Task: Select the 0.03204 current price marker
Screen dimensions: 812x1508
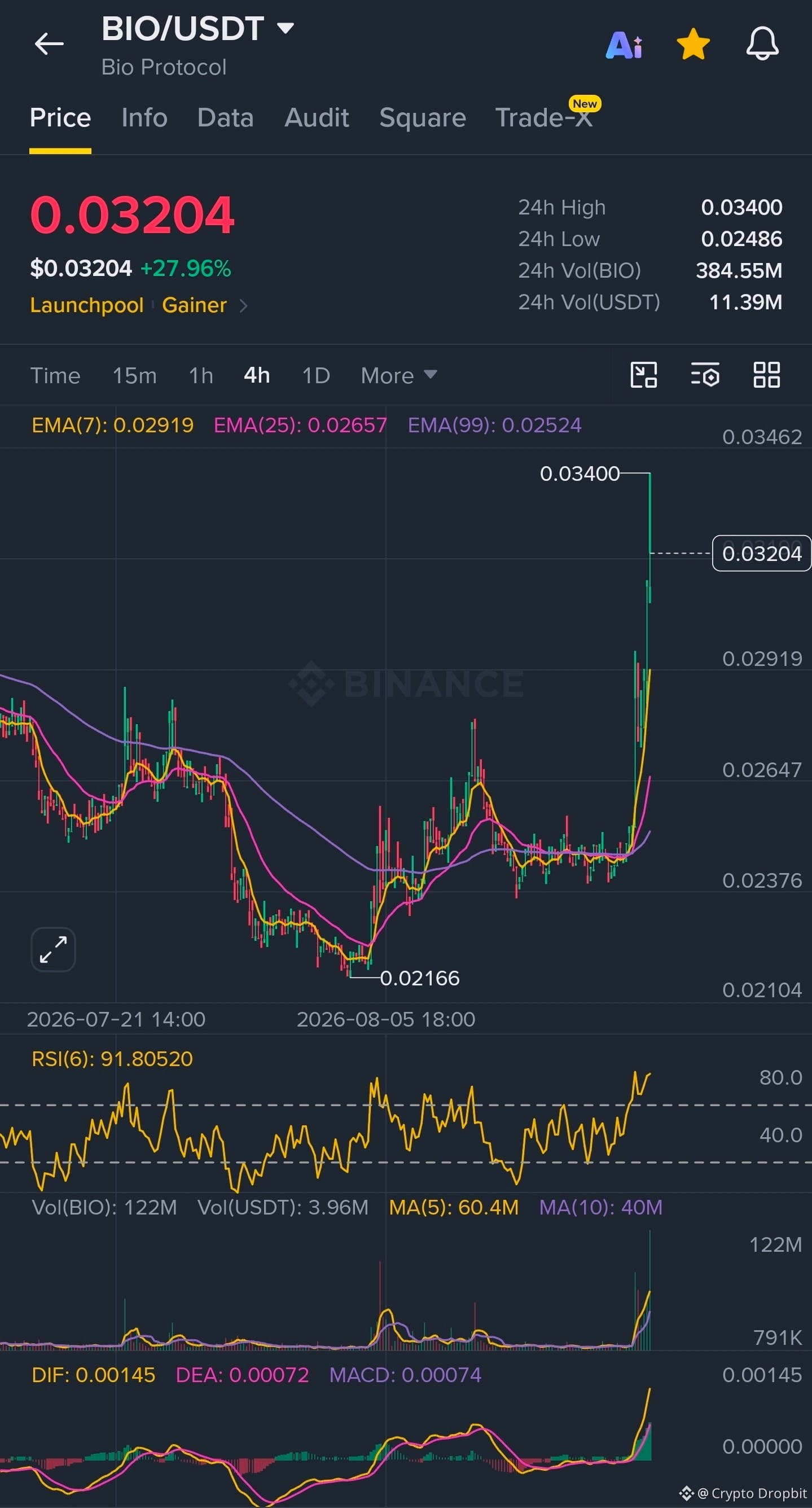Action: pos(762,553)
